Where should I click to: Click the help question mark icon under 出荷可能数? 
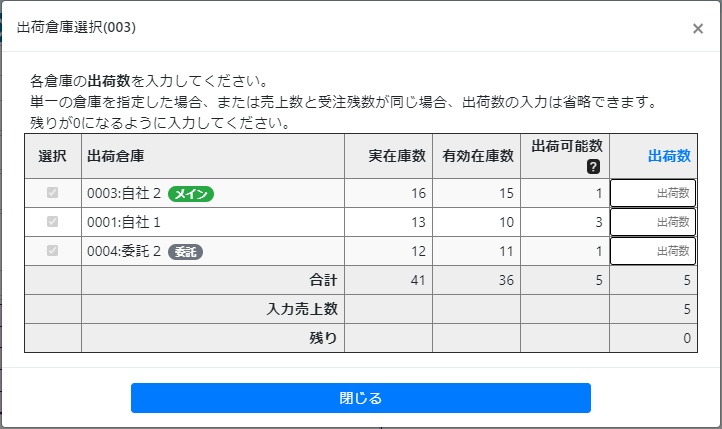click(593, 167)
